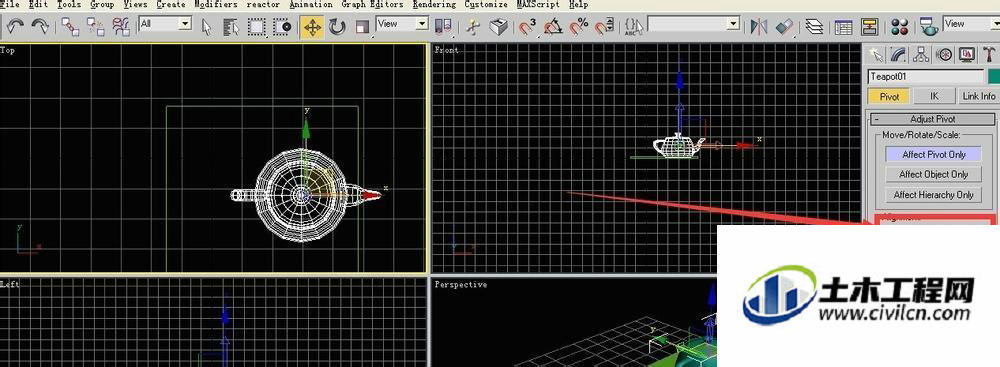1000x367 pixels.
Task: Click the Undo arrow icon
Action: coord(15,27)
